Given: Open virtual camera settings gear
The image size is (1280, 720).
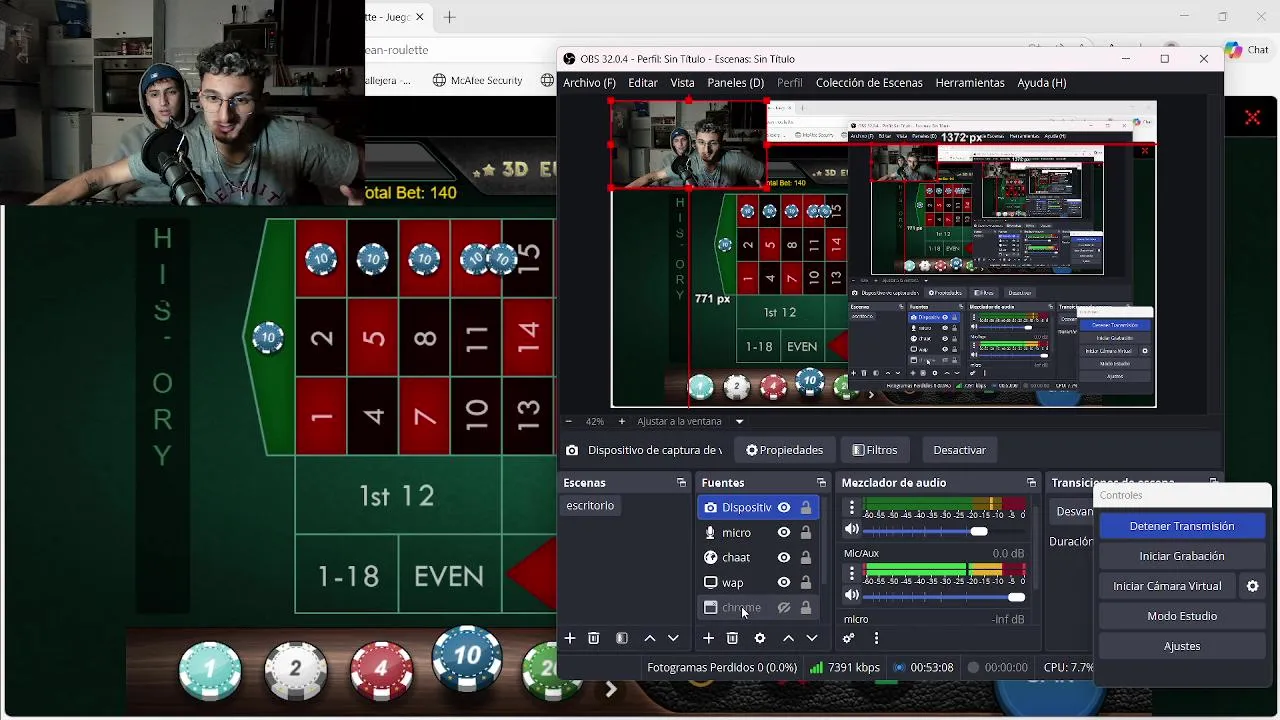Looking at the screenshot, I should pyautogui.click(x=1252, y=586).
